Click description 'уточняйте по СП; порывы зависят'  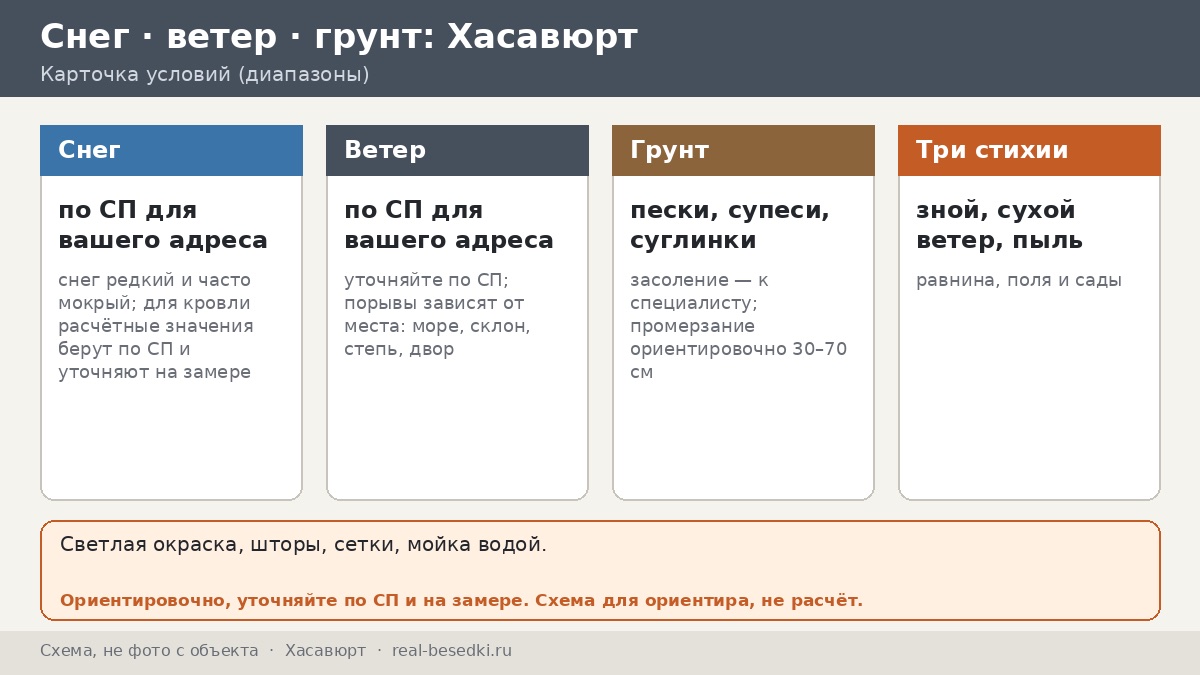pyautogui.click(x=437, y=314)
